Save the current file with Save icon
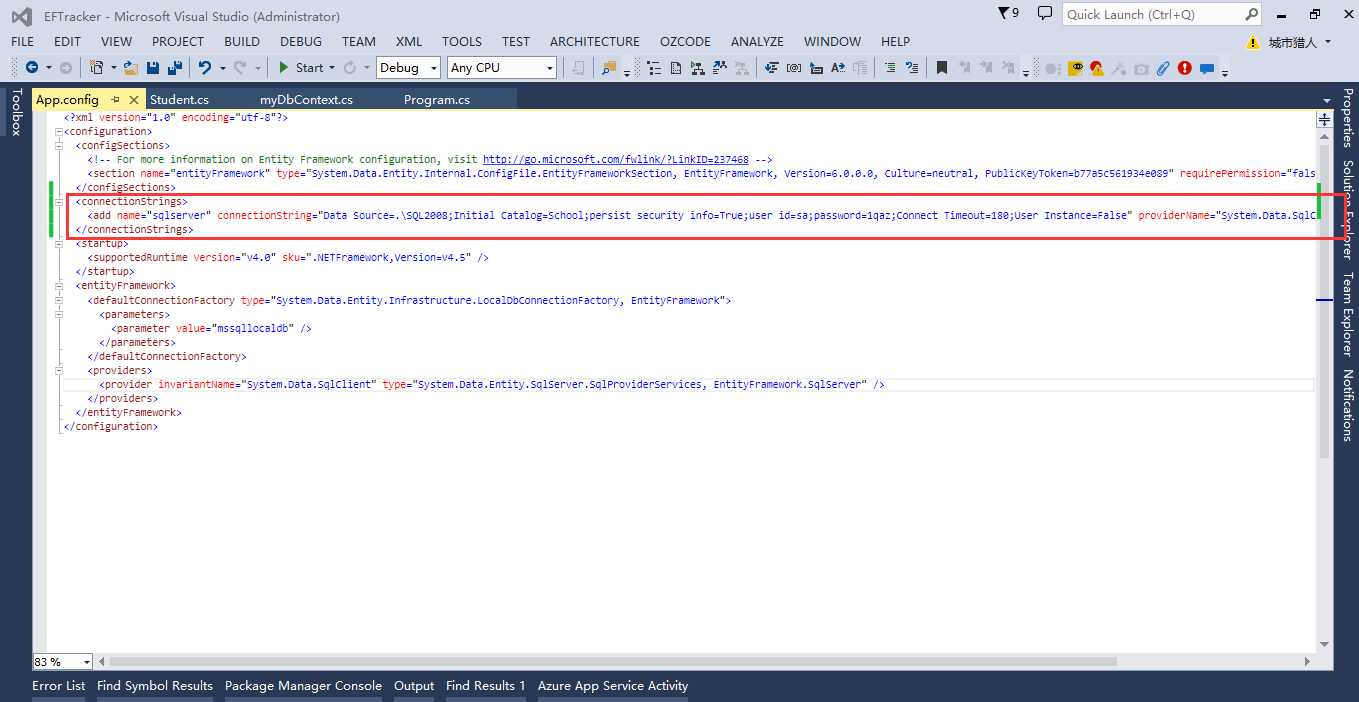This screenshot has width=1359, height=702. tap(153, 67)
